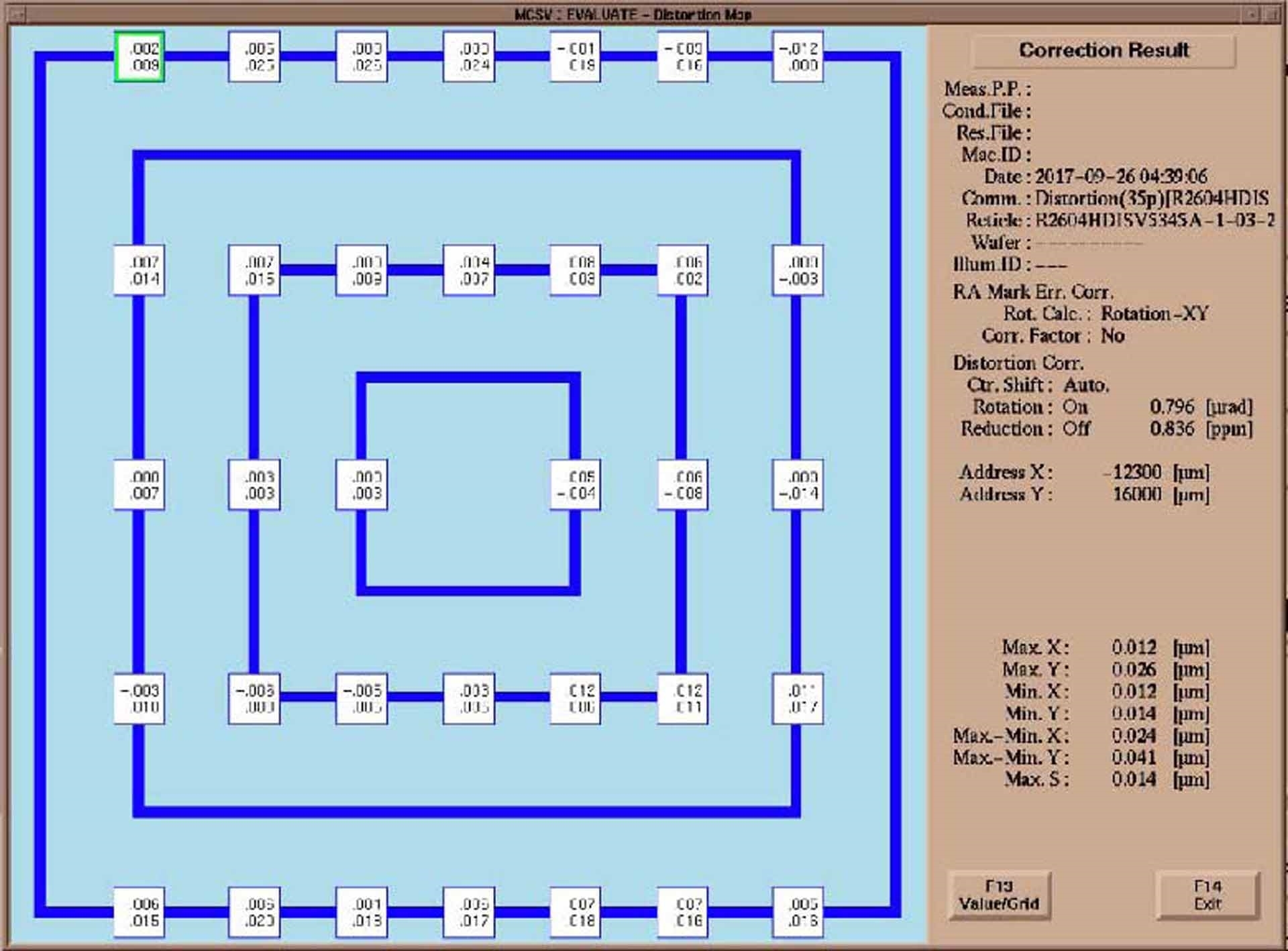
Task: Click the Address Y value 16000
Action: pos(1137,494)
